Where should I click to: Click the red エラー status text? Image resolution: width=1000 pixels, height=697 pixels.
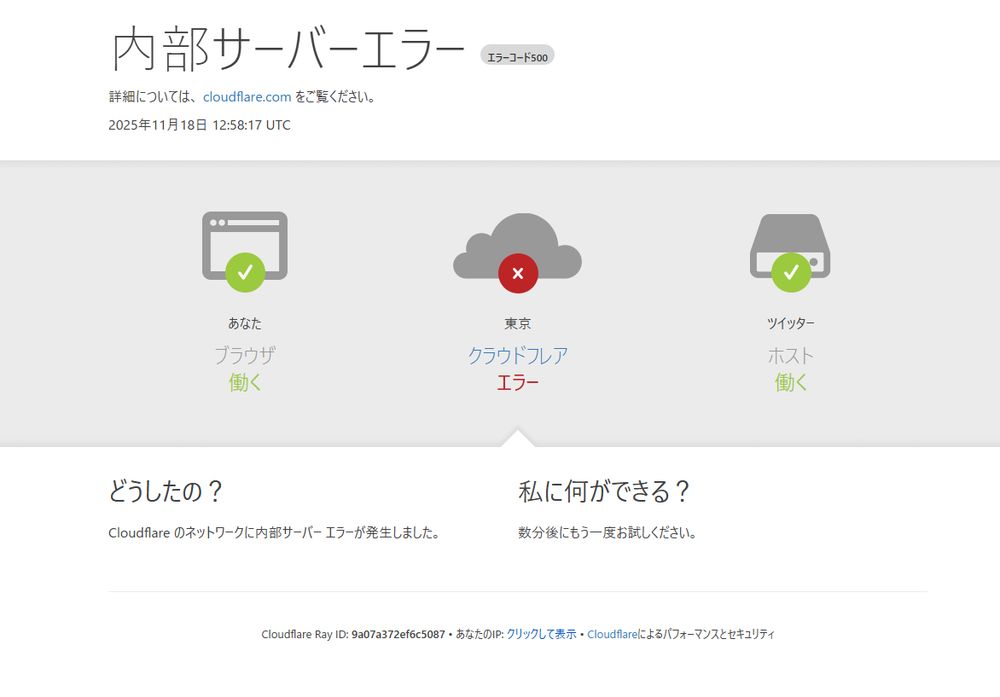(518, 383)
